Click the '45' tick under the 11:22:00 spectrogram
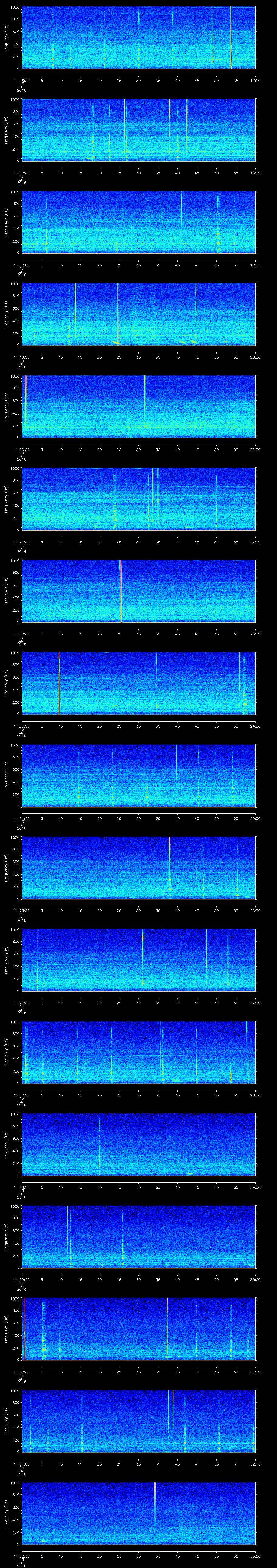The width and height of the screenshot is (277, 1568). [197, 634]
